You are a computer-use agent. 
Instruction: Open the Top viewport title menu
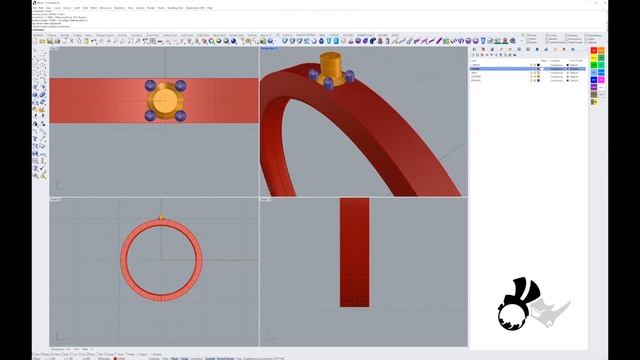click(x=54, y=49)
